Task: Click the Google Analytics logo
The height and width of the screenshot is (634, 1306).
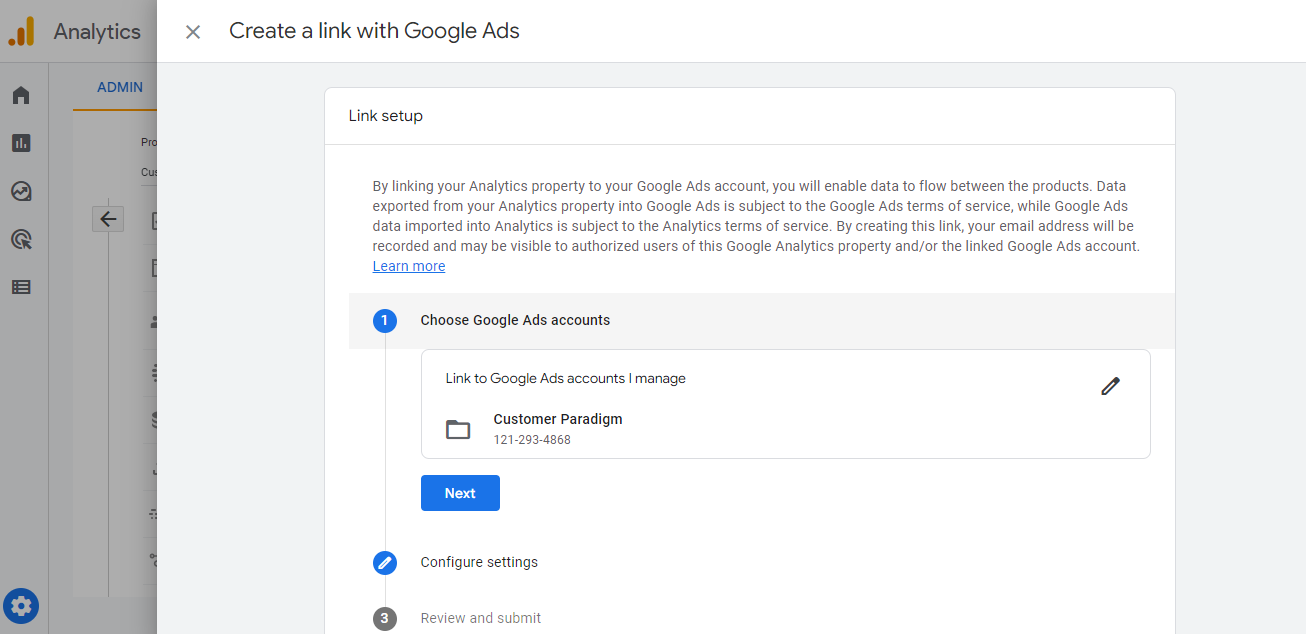Action: pos(21,32)
